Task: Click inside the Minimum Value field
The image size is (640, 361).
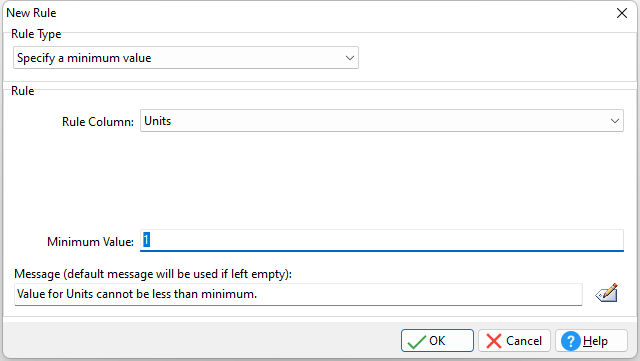Action: (382, 241)
